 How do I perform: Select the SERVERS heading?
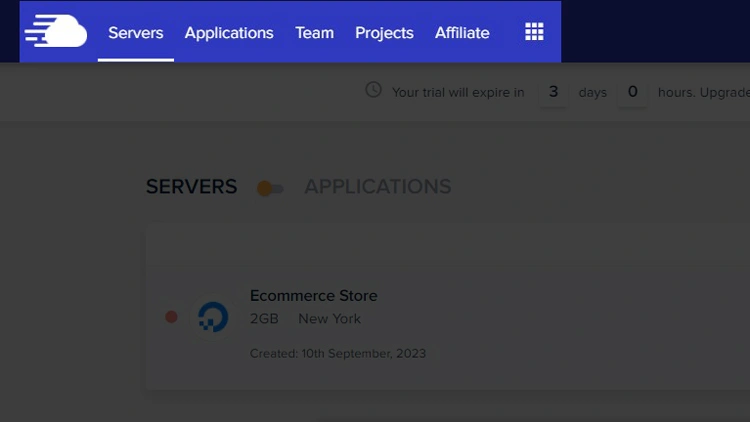[191, 187]
